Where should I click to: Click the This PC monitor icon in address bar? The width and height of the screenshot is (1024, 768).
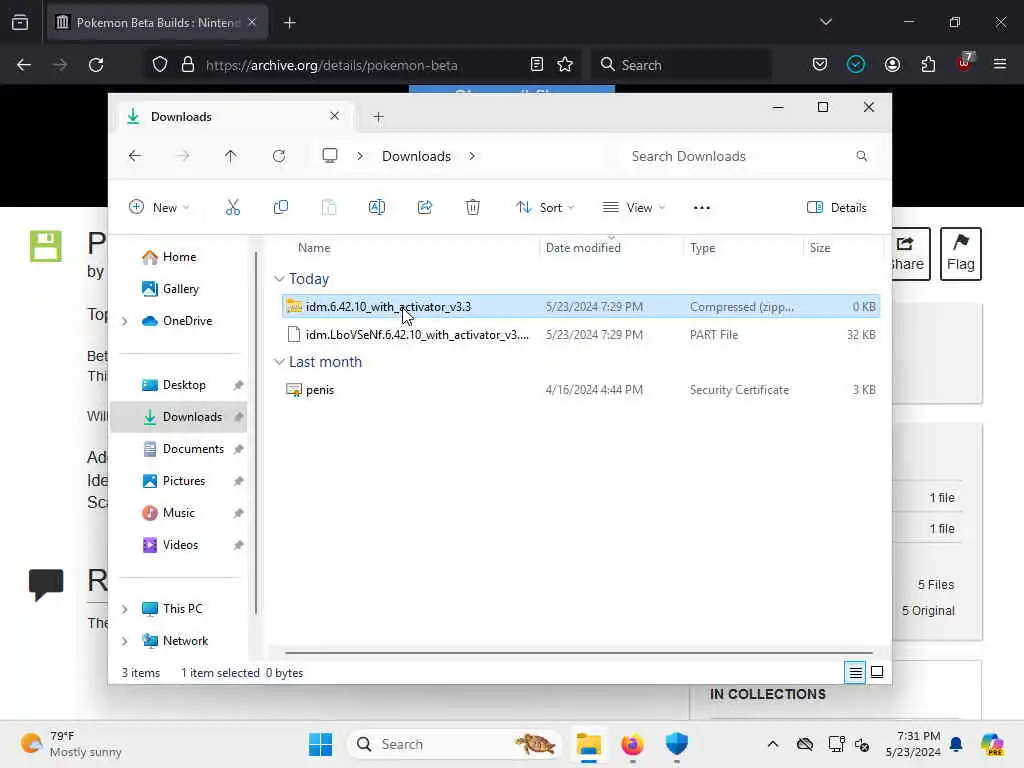pyautogui.click(x=330, y=156)
